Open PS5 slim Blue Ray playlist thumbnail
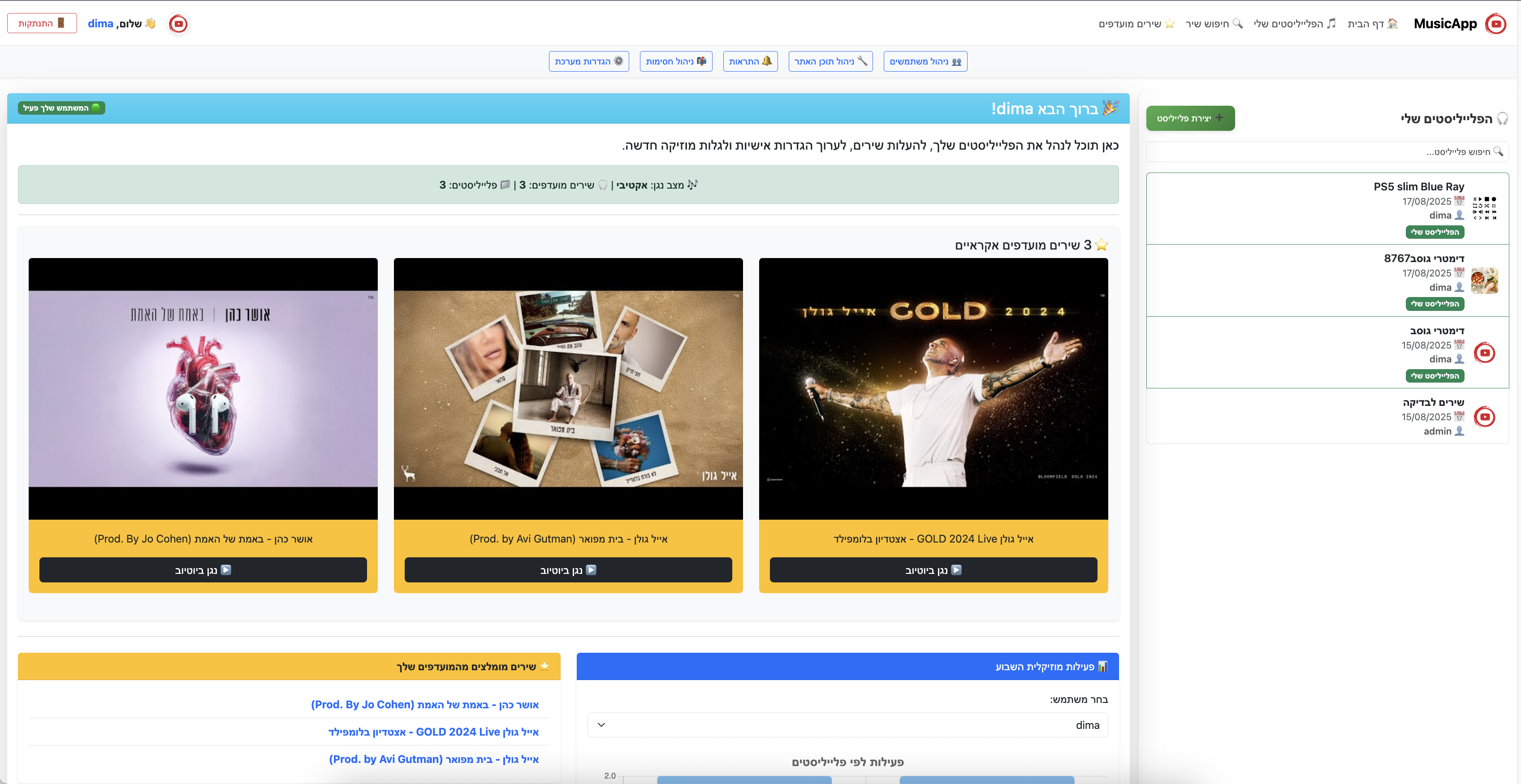The height and width of the screenshot is (784, 1521). 1484,208
